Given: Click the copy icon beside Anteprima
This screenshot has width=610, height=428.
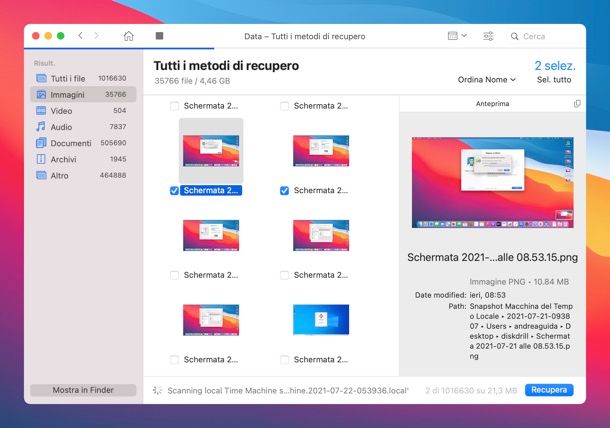Looking at the screenshot, I should (577, 103).
